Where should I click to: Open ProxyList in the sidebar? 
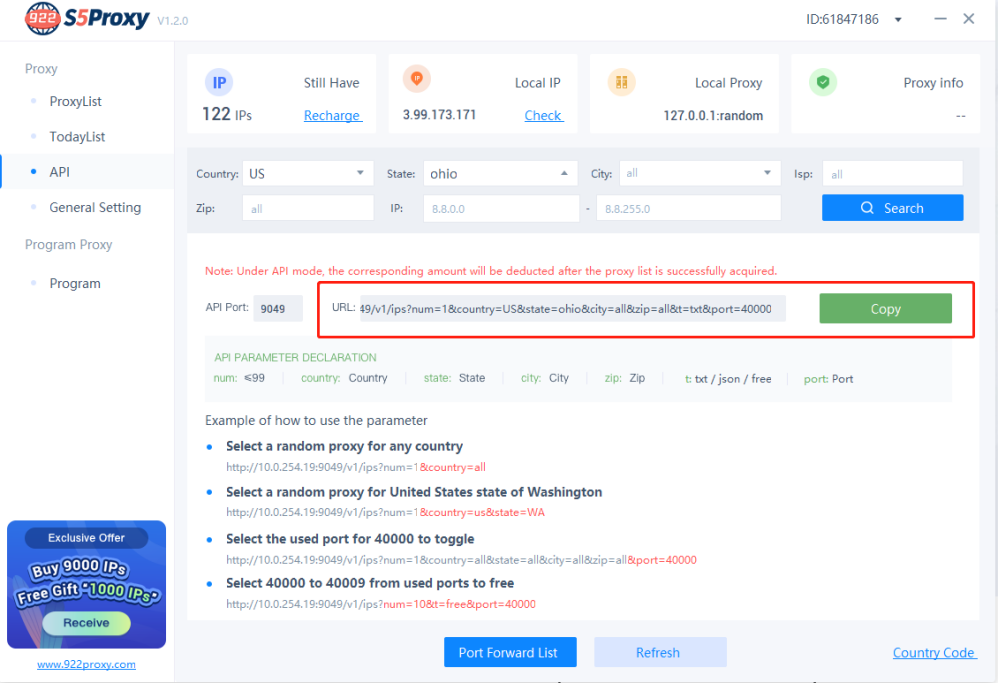(x=75, y=102)
